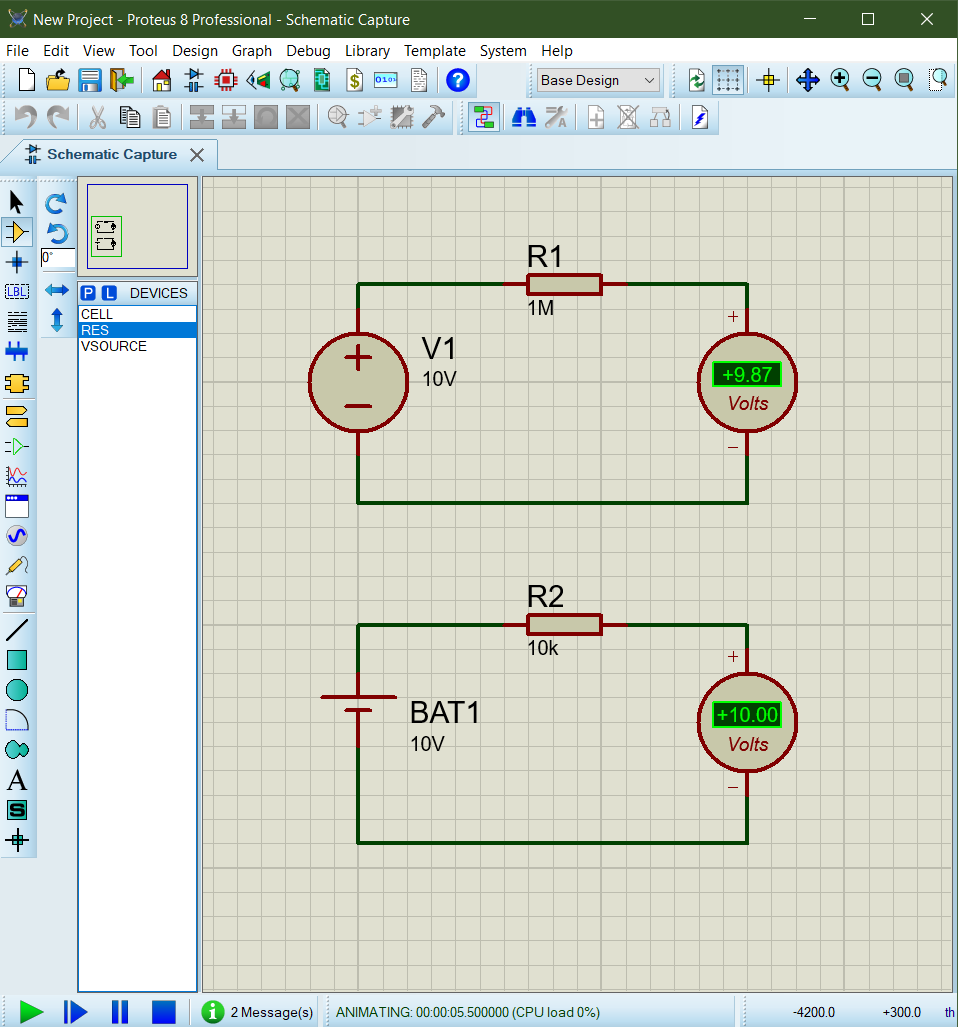
Task: Select the Graph mode tool
Action: (x=17, y=476)
